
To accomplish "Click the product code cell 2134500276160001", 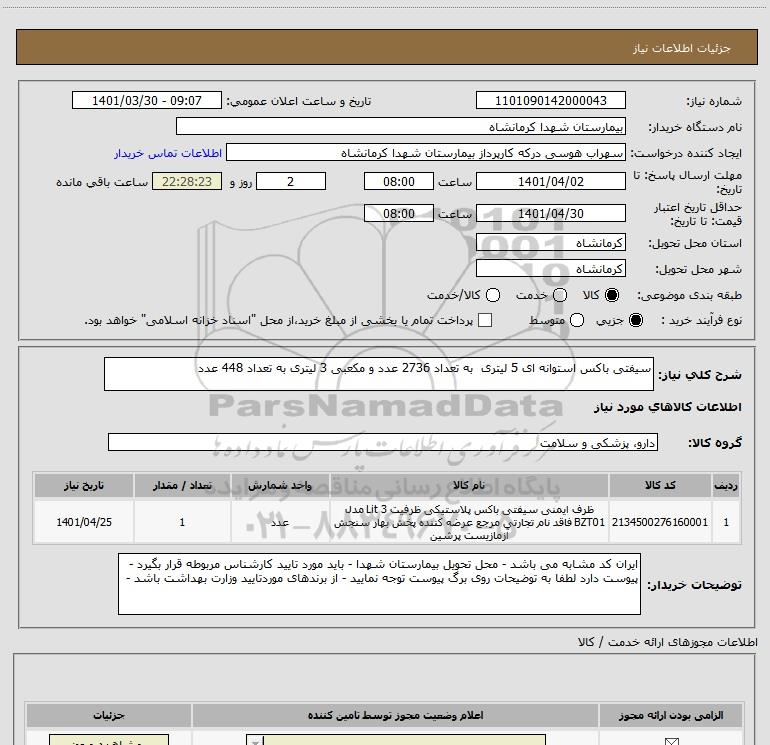I will pos(660,522).
